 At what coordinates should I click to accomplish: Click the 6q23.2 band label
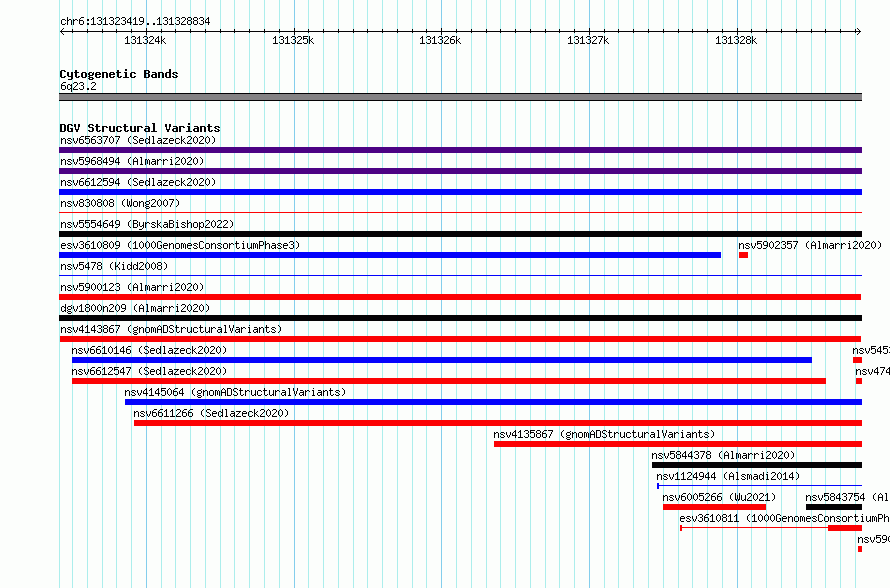tap(78, 86)
